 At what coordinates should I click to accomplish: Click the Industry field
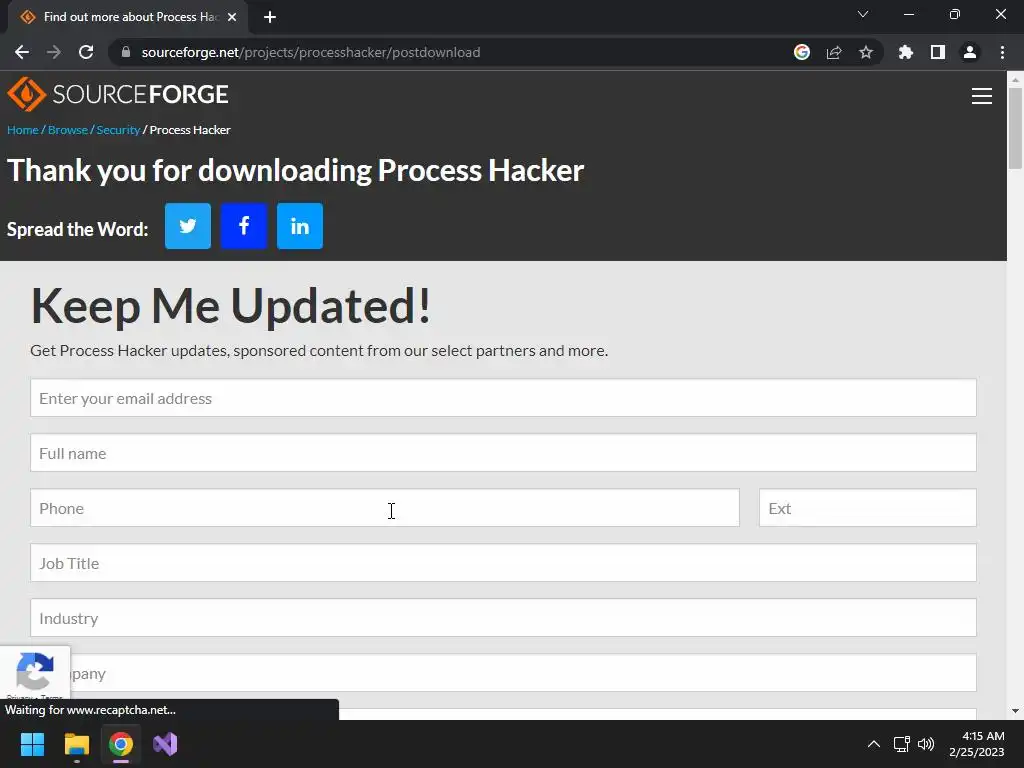click(x=503, y=618)
